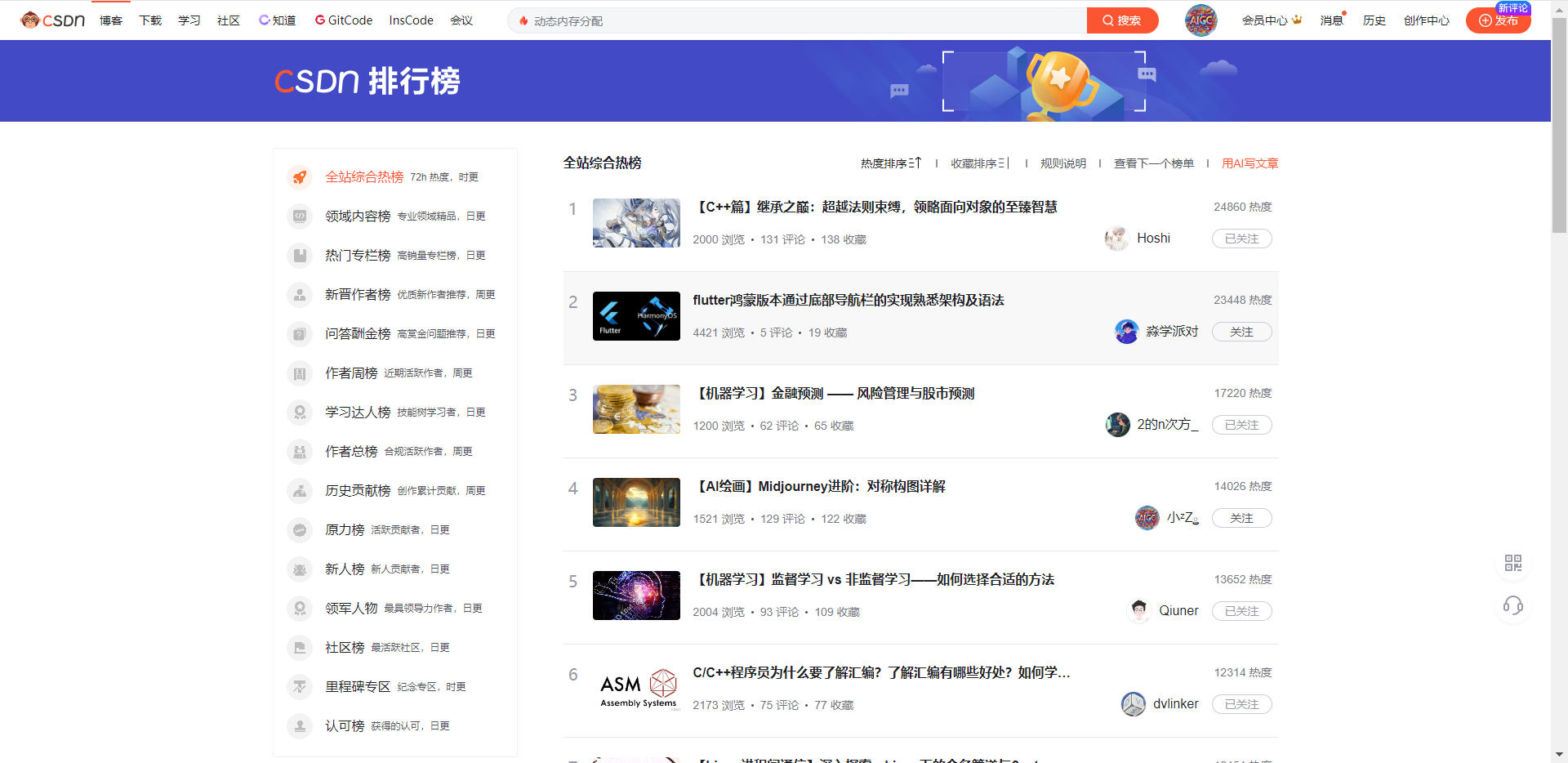Image resolution: width=1568 pixels, height=763 pixels.
Task: Click the 认可榜 sidebar icon
Action: [x=300, y=726]
